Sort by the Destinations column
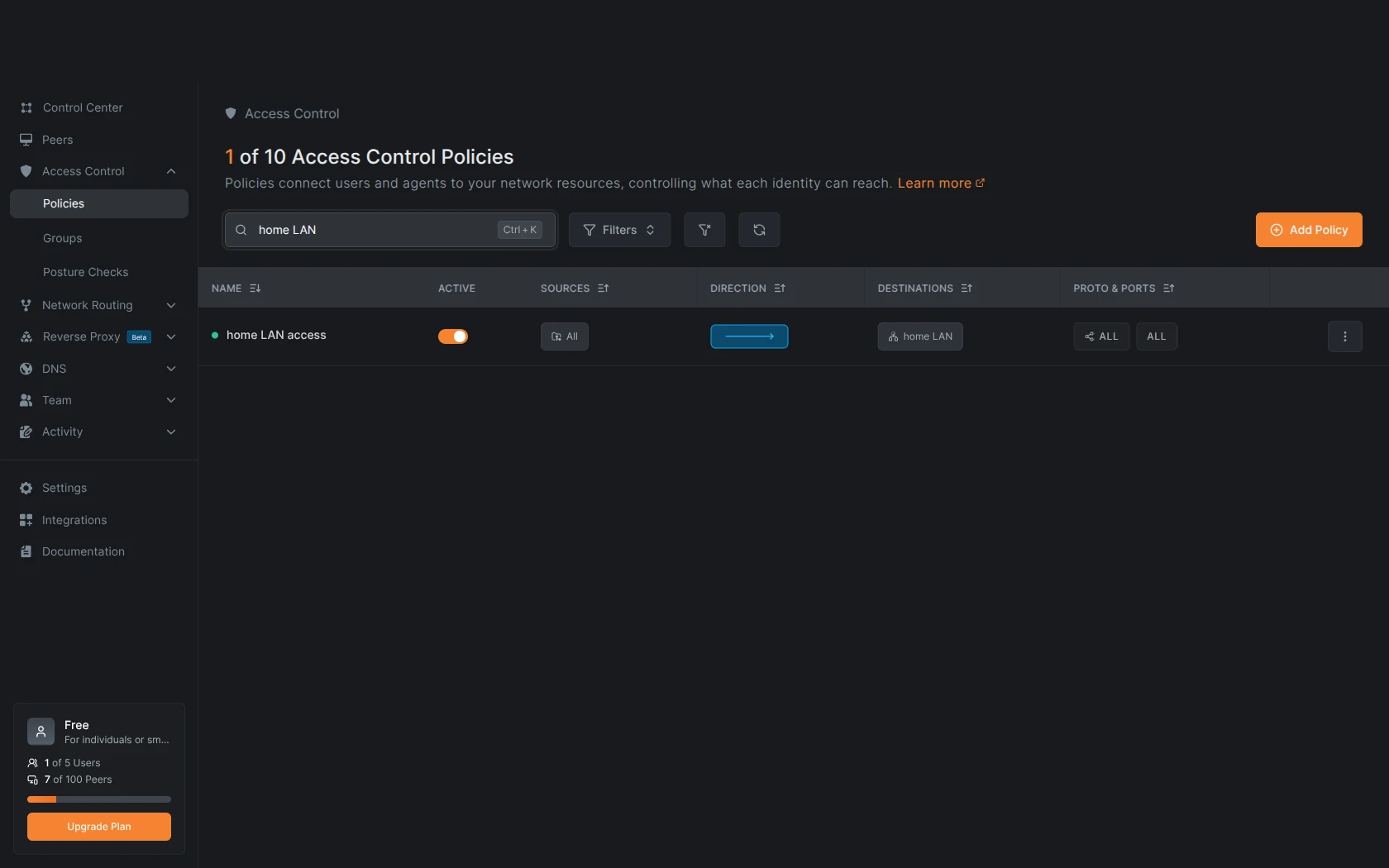 pyautogui.click(x=925, y=289)
